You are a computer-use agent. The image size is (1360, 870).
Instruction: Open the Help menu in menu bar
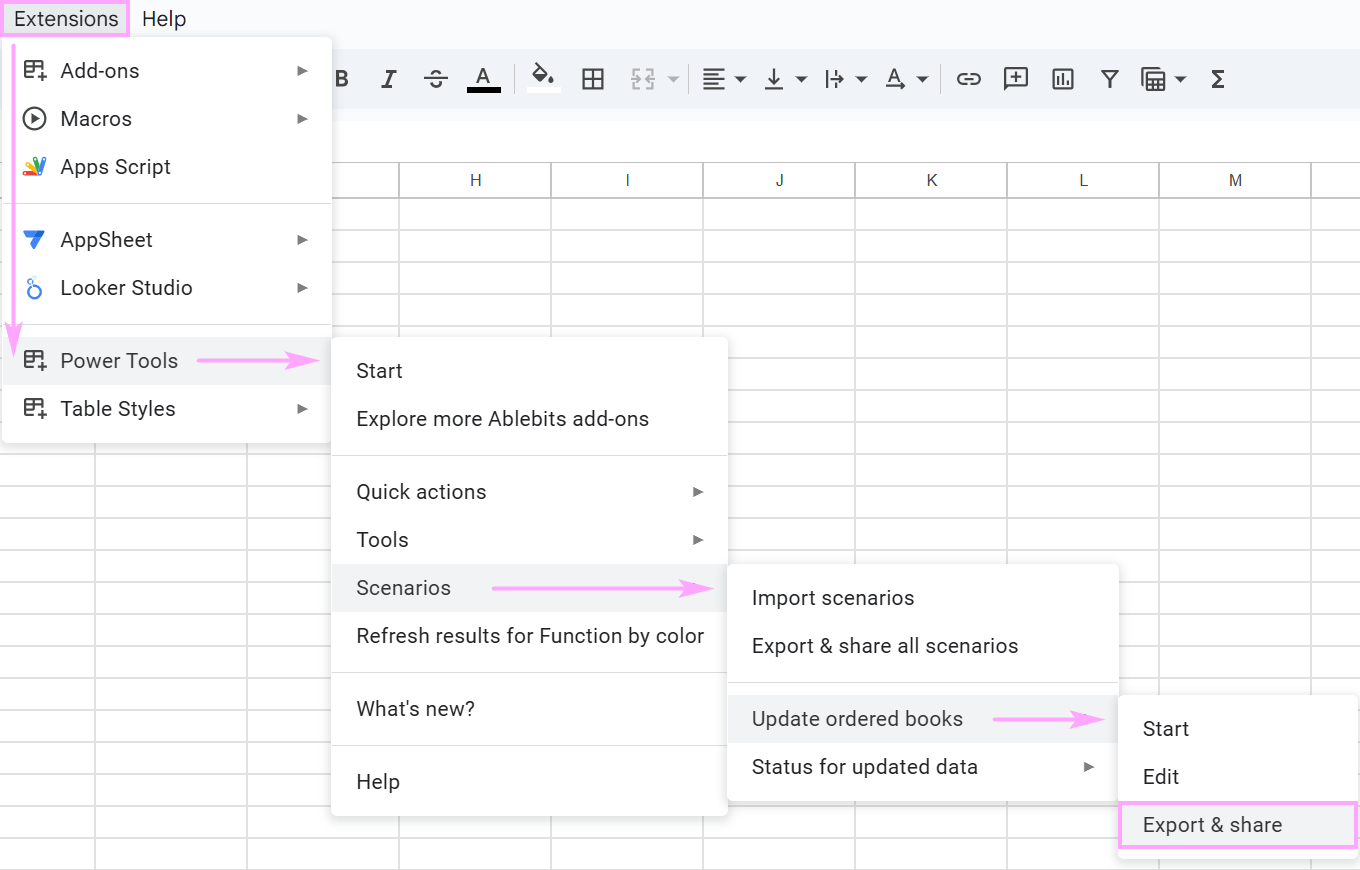click(164, 19)
